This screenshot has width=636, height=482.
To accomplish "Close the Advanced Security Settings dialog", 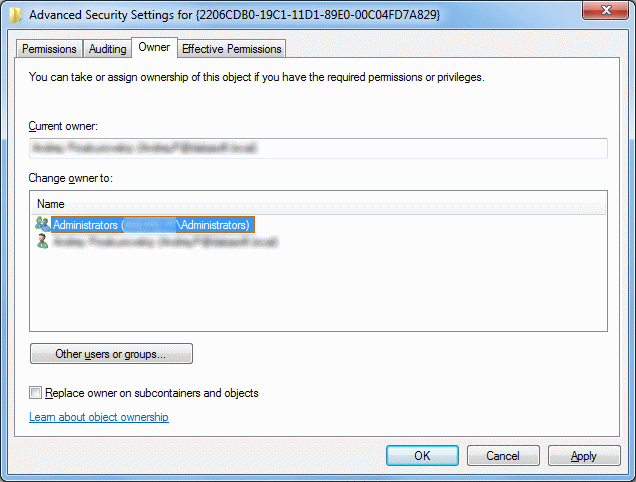I will (x=604, y=14).
